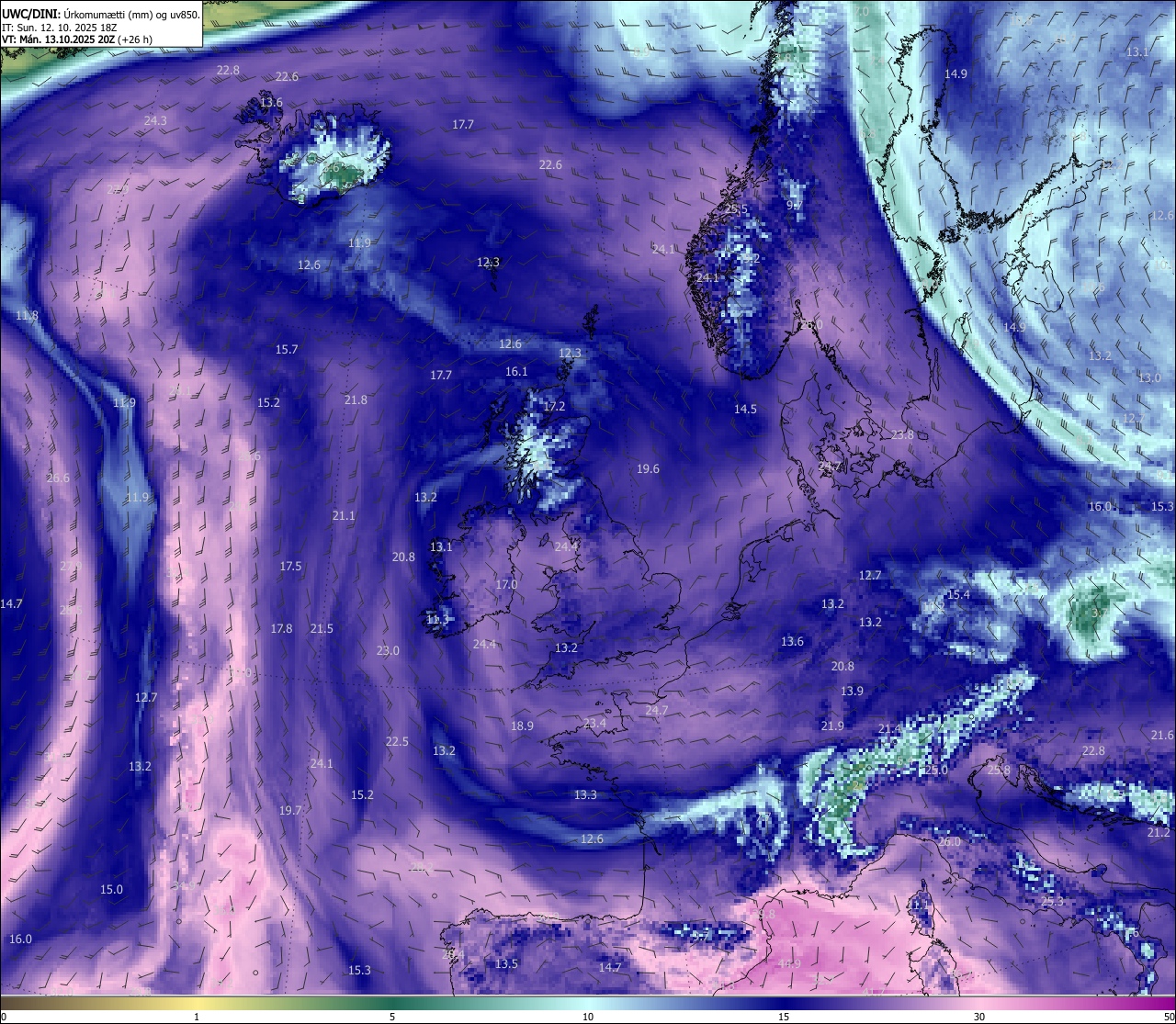Viewport: 1176px width, 1024px height.
Task: Select the 26.0 value over Italy
Action: coord(949,841)
